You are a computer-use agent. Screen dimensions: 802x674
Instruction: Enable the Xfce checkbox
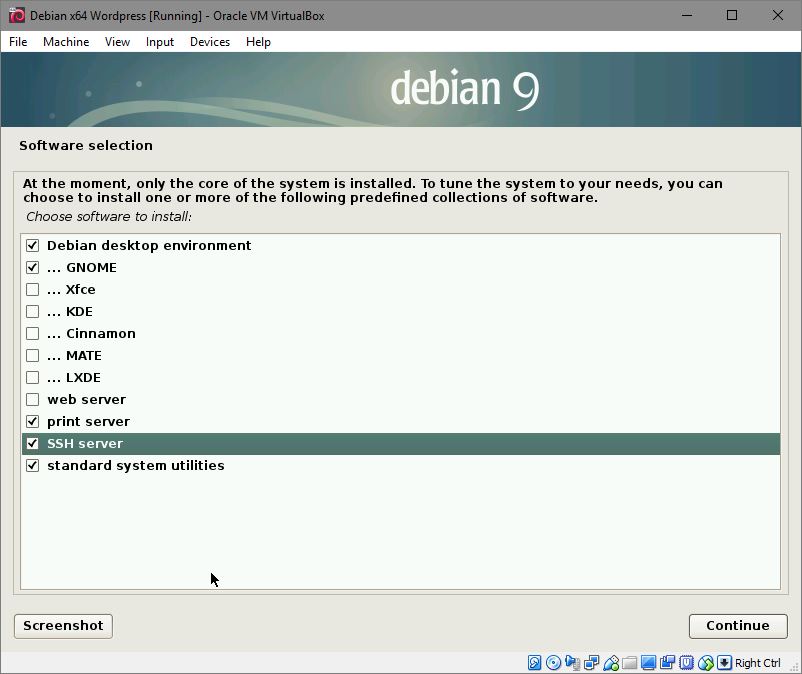(32, 289)
